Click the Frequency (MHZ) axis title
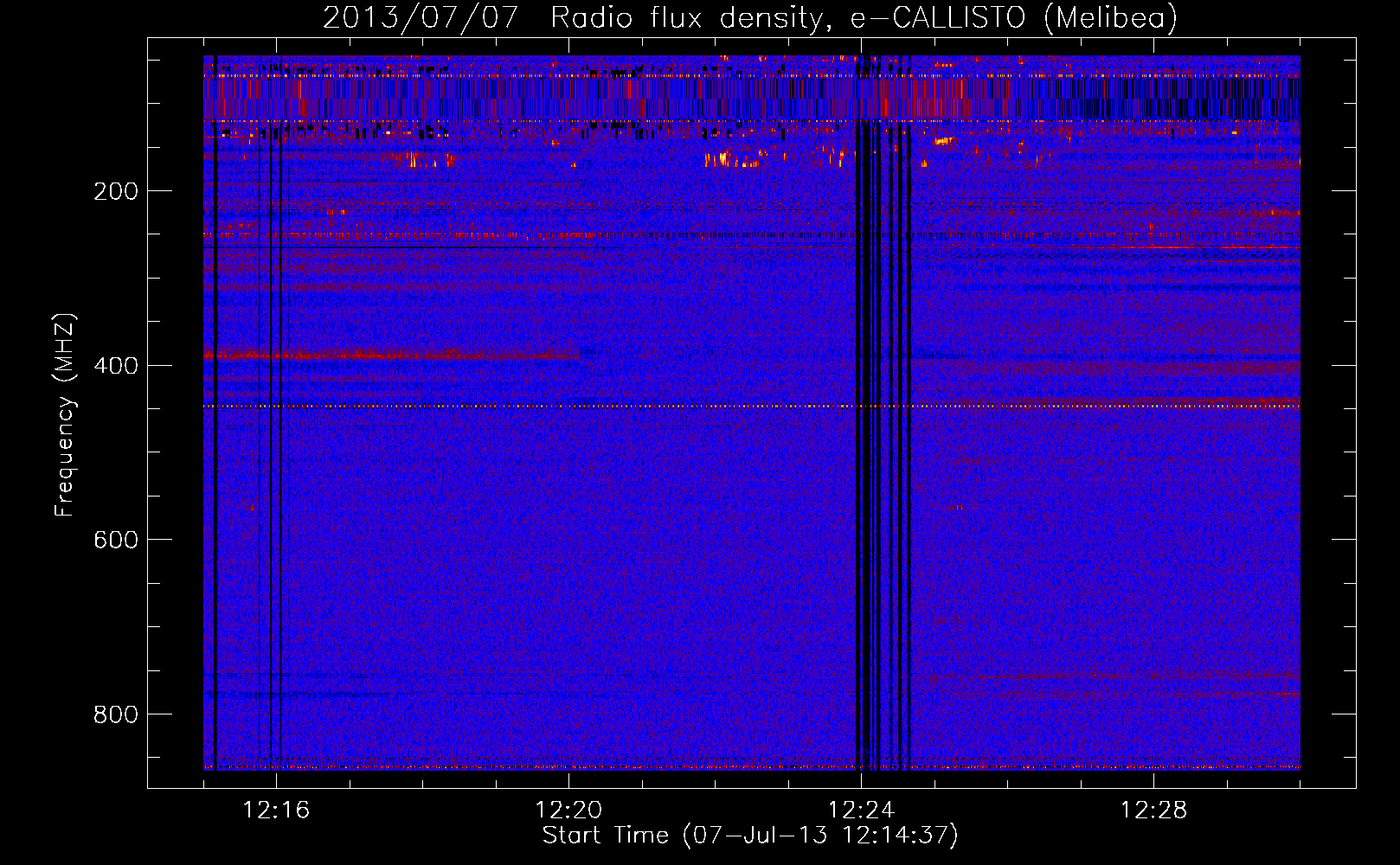 coord(65,415)
